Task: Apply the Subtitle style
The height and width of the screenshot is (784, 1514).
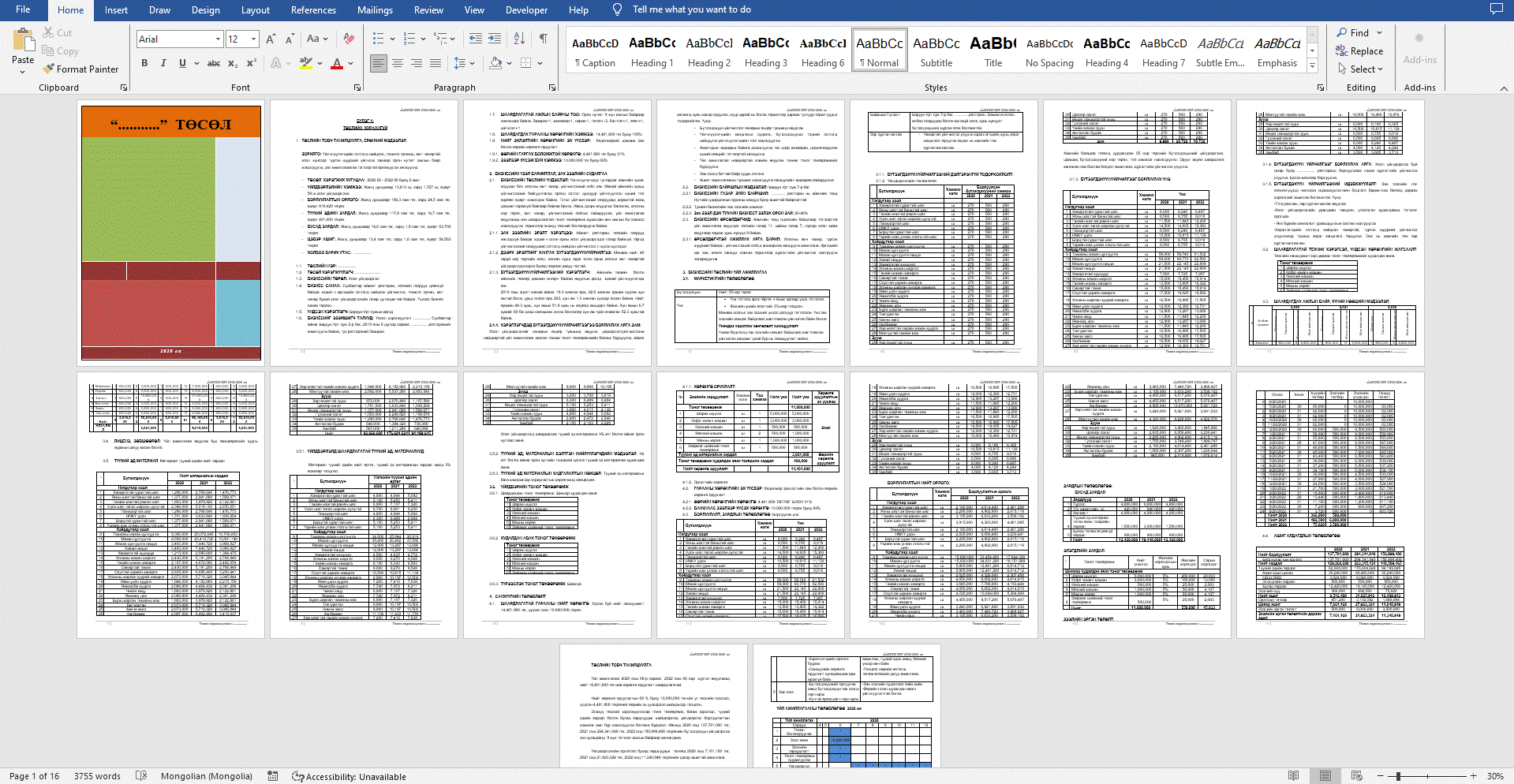Action: (x=936, y=52)
